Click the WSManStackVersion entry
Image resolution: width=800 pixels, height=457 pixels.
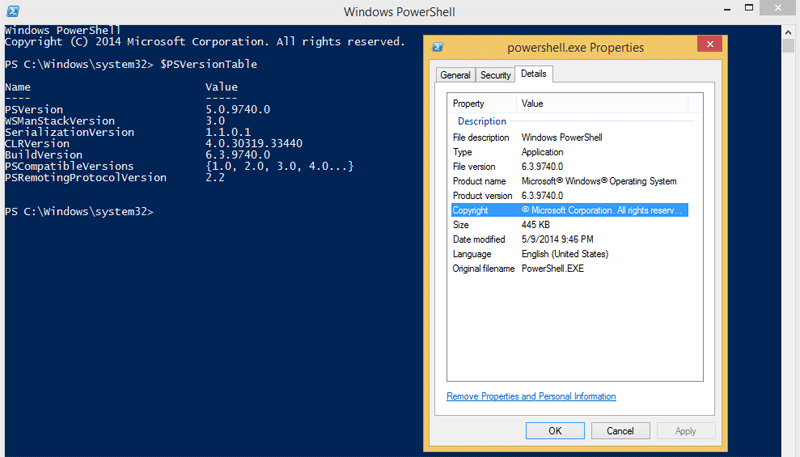tap(60, 121)
